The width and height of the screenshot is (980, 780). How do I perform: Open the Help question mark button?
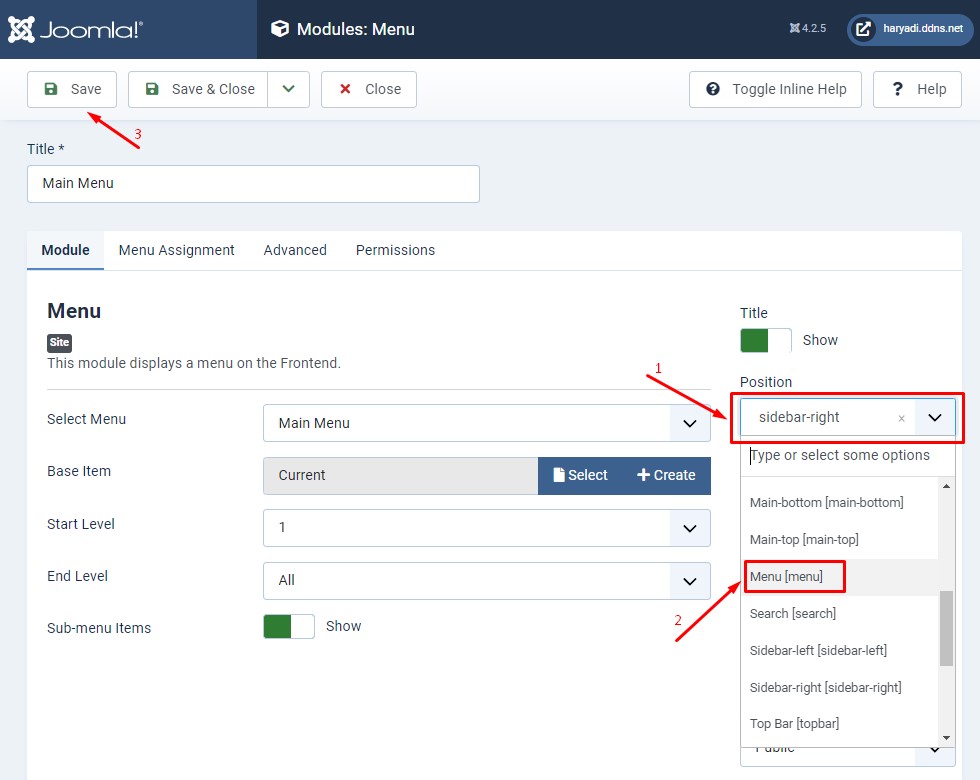(x=917, y=89)
